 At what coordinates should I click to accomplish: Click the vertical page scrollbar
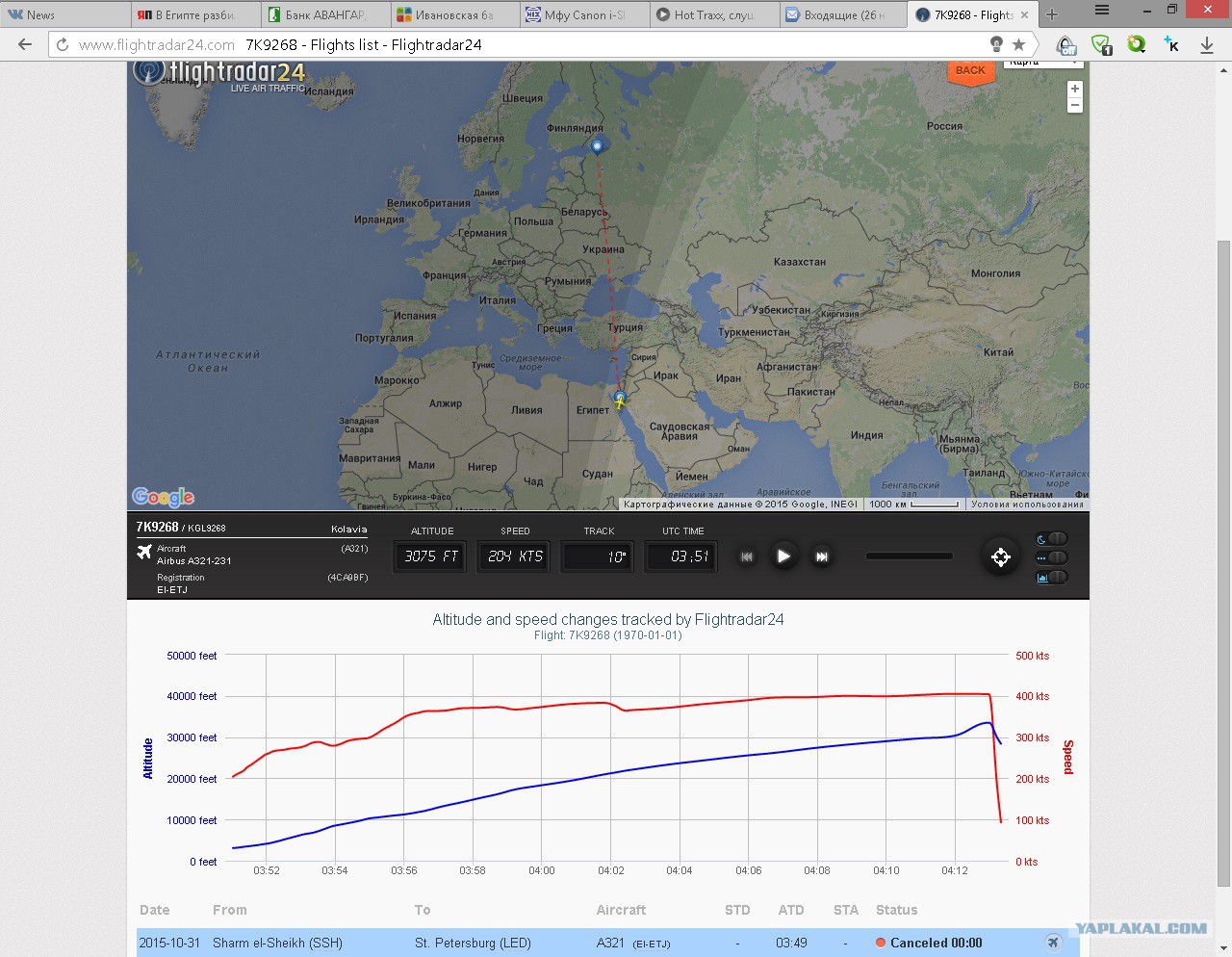(x=1223, y=563)
